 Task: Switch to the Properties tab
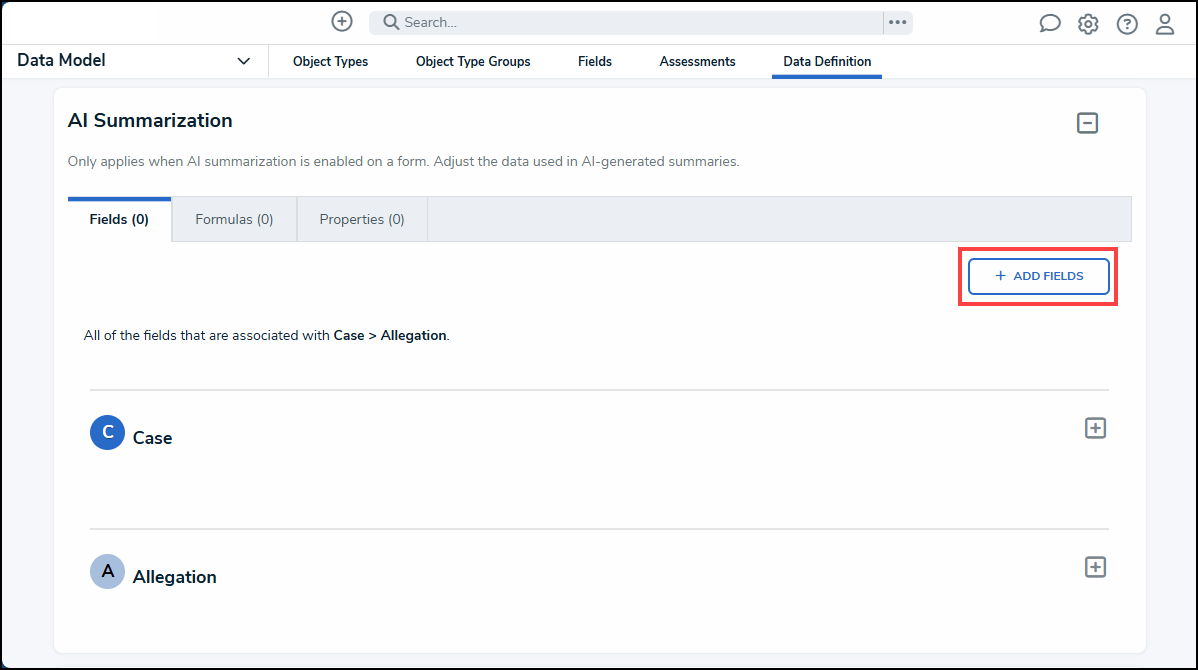click(361, 218)
